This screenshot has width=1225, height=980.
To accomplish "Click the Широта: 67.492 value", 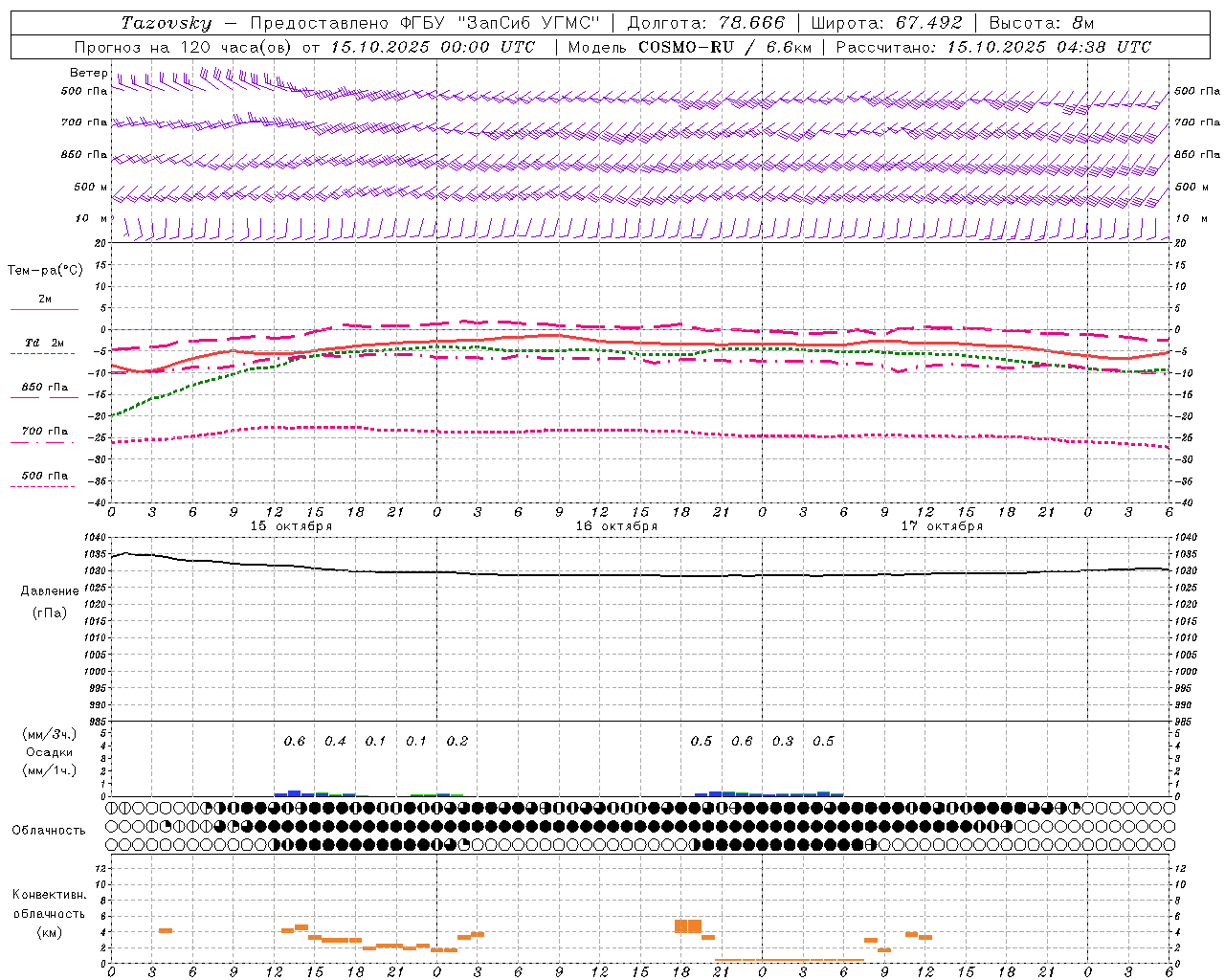I will click(x=886, y=23).
